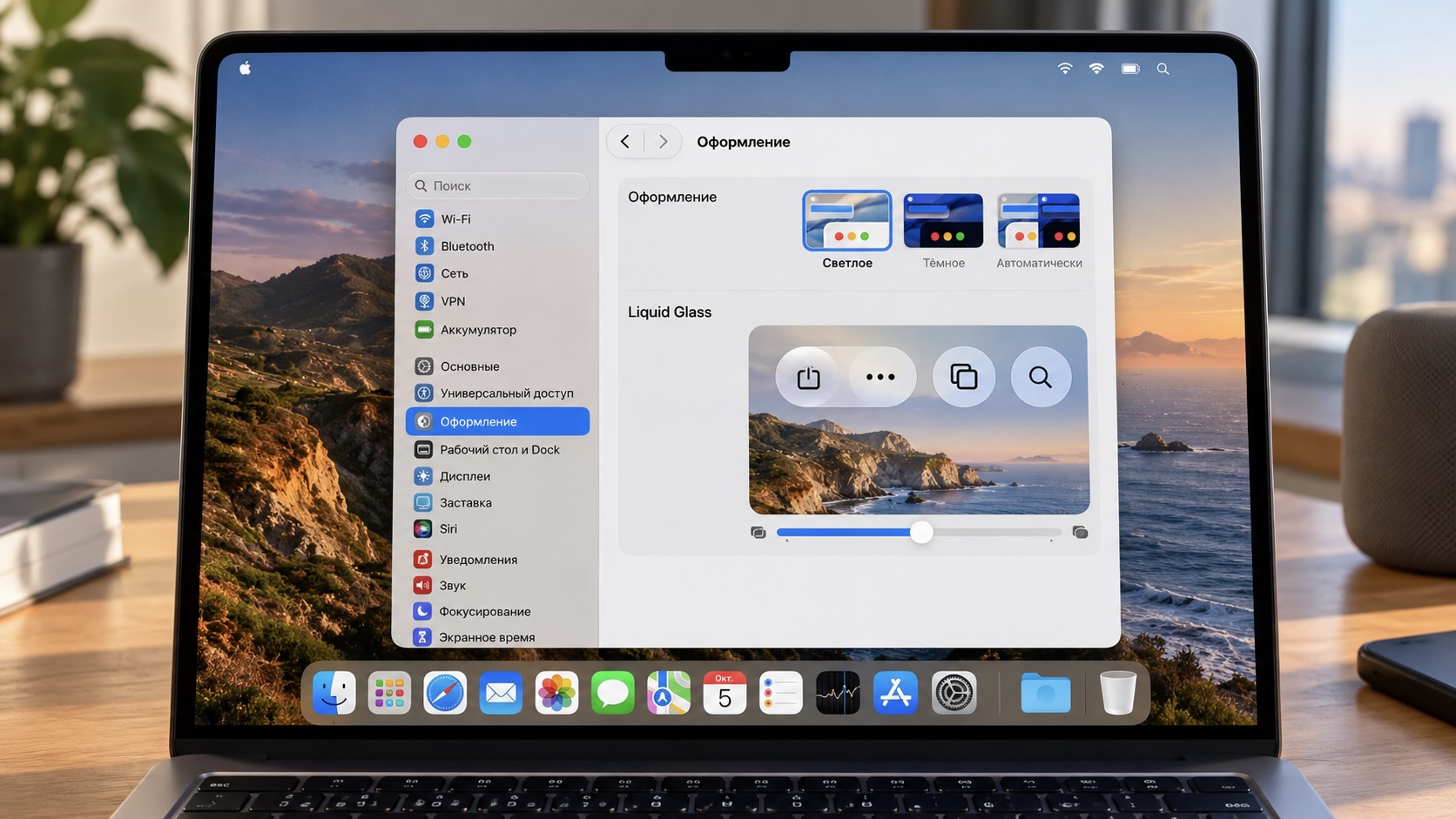Click the share button in Liquid Glass preview

point(808,377)
